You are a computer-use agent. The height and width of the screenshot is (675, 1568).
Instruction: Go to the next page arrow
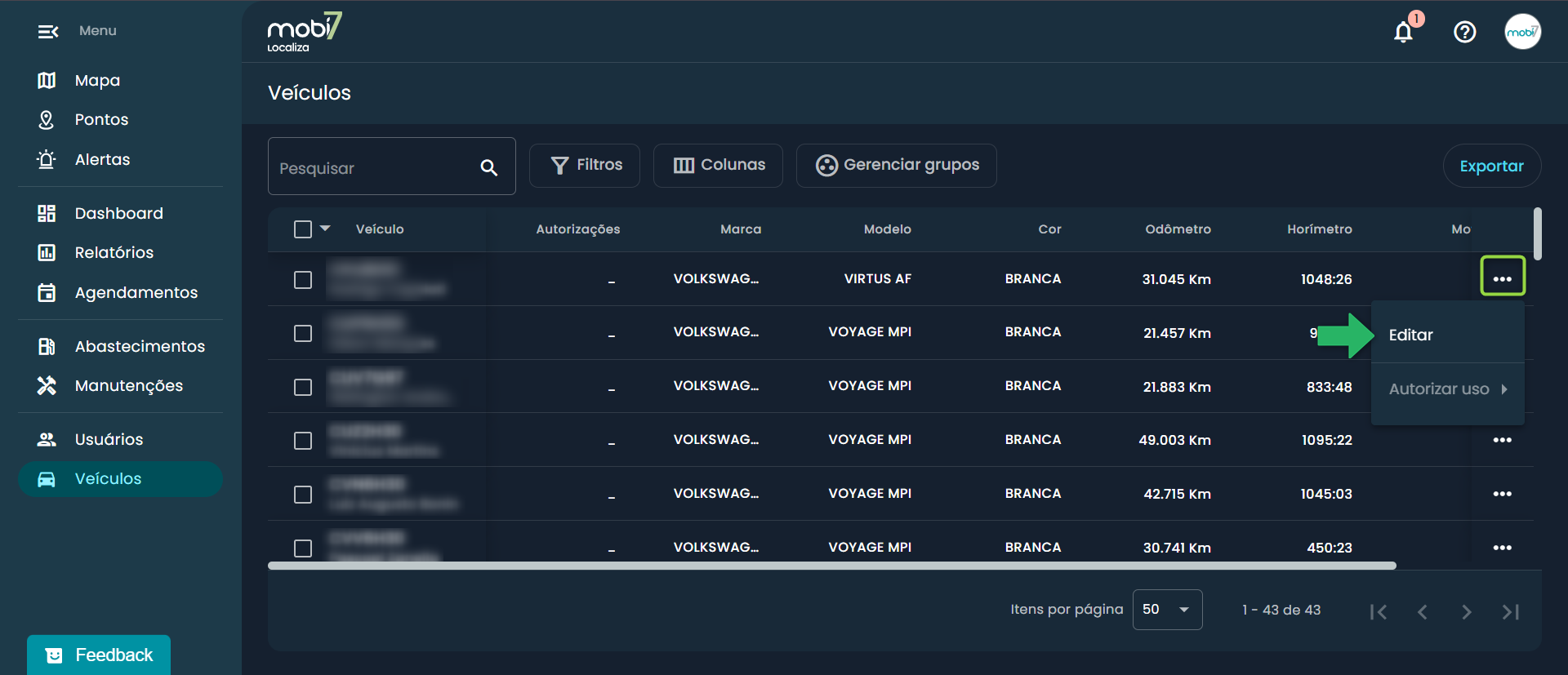tap(1466, 611)
